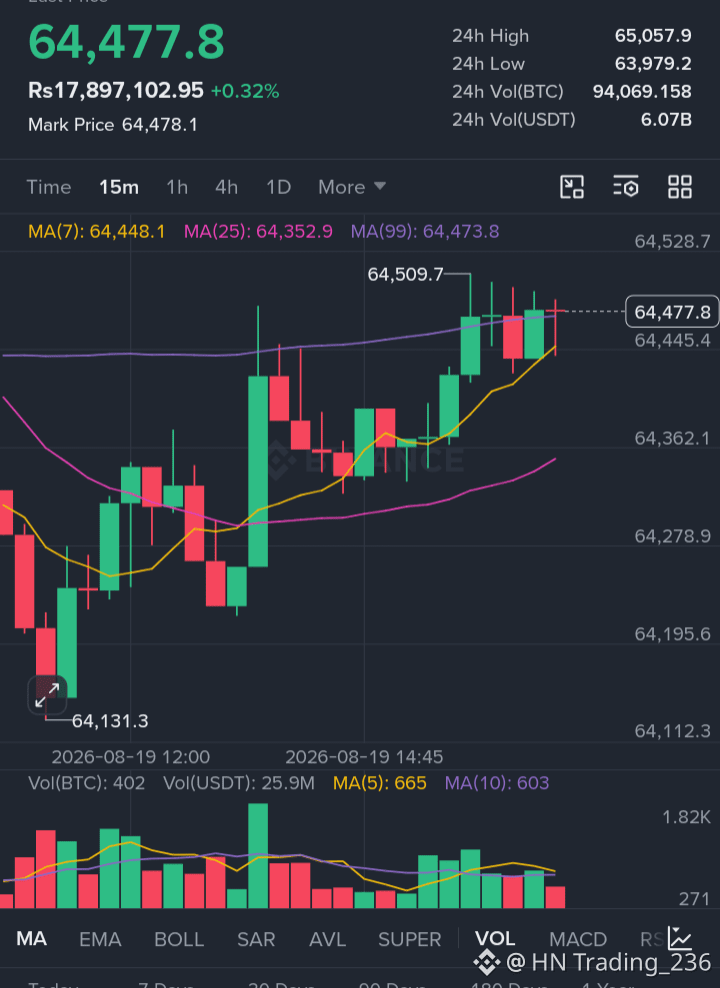Enable the SUPER indicator

(409, 939)
